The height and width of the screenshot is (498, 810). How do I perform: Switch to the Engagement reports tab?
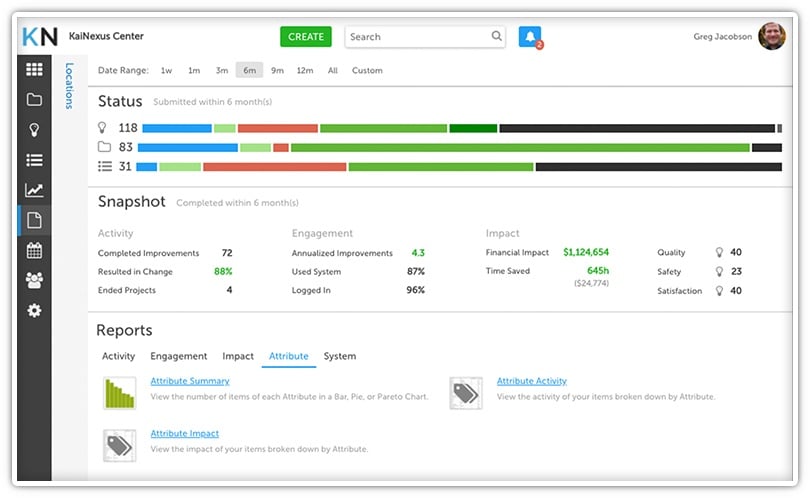point(179,356)
